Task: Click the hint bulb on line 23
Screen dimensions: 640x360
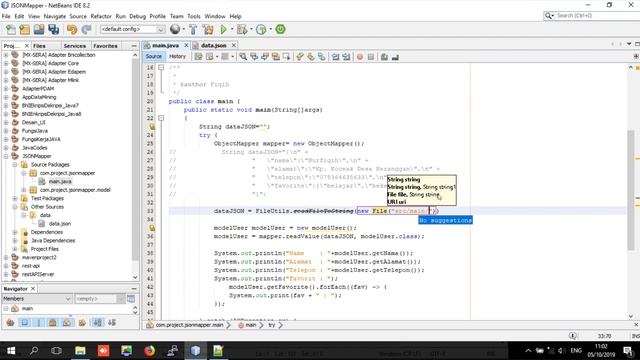Action: [152, 127]
